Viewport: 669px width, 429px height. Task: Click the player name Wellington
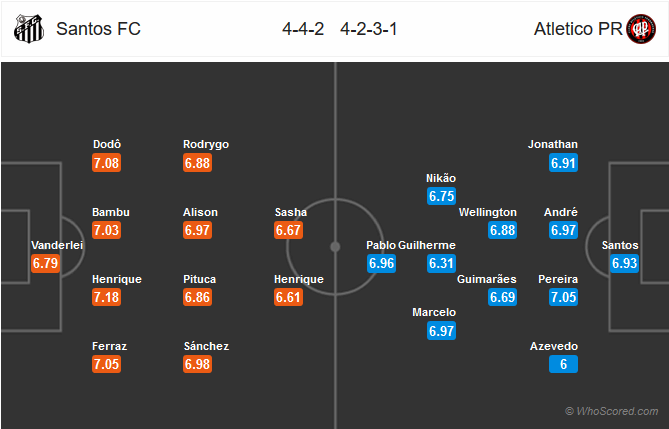click(488, 212)
